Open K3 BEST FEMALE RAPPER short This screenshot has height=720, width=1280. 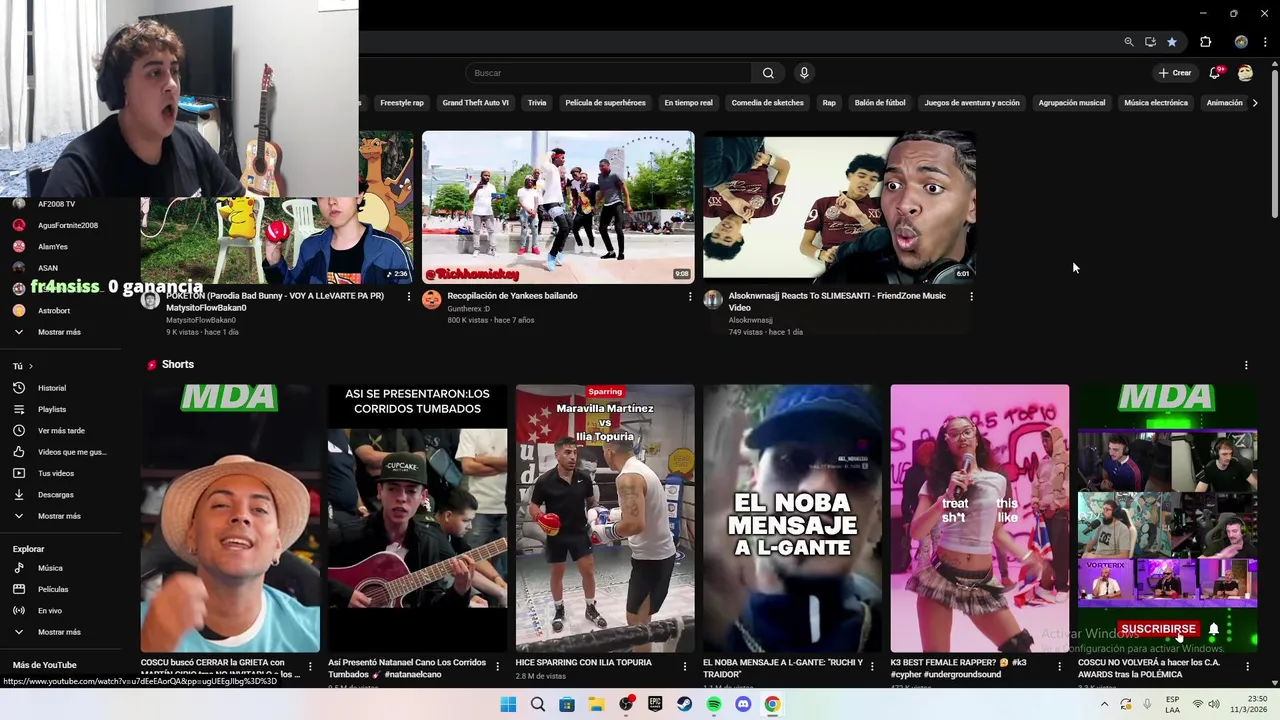979,518
